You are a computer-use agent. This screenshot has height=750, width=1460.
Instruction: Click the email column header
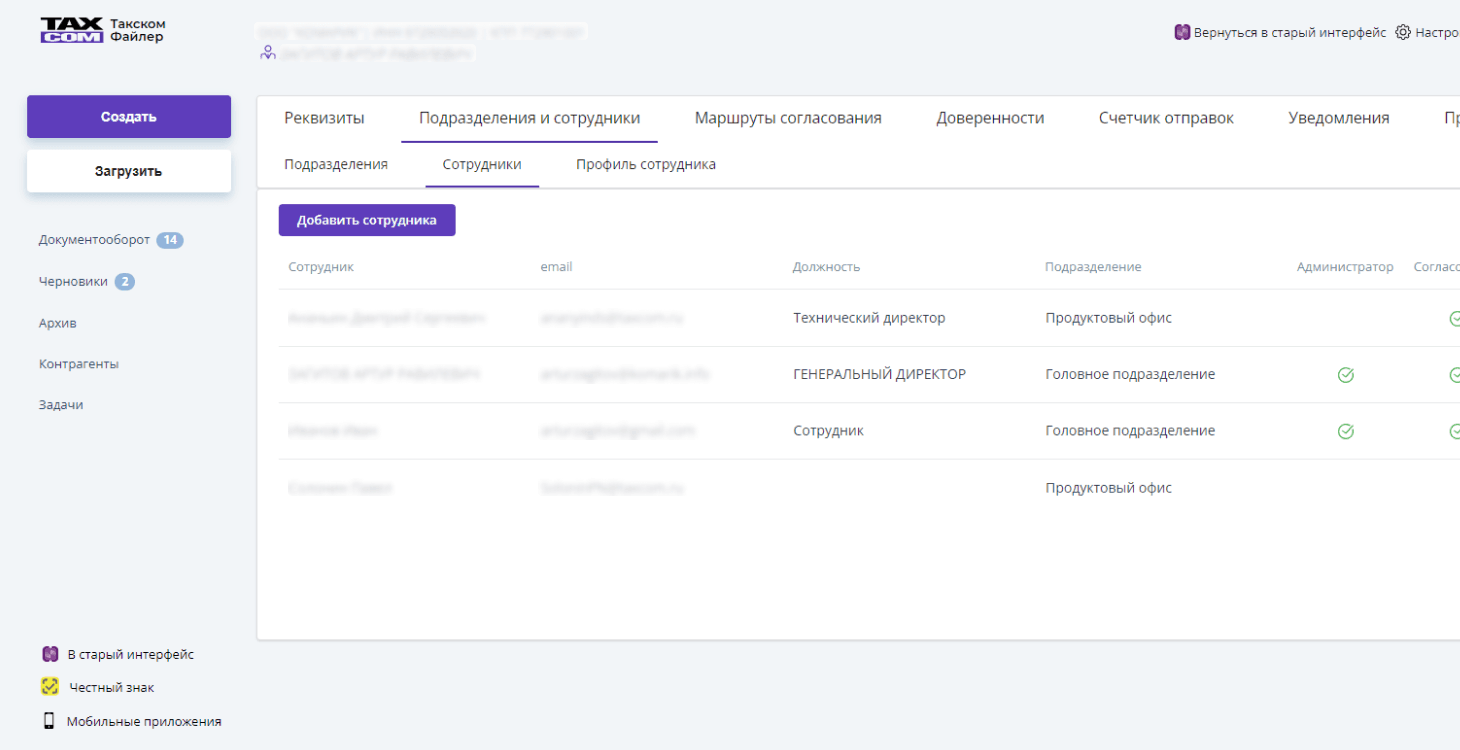tap(556, 267)
